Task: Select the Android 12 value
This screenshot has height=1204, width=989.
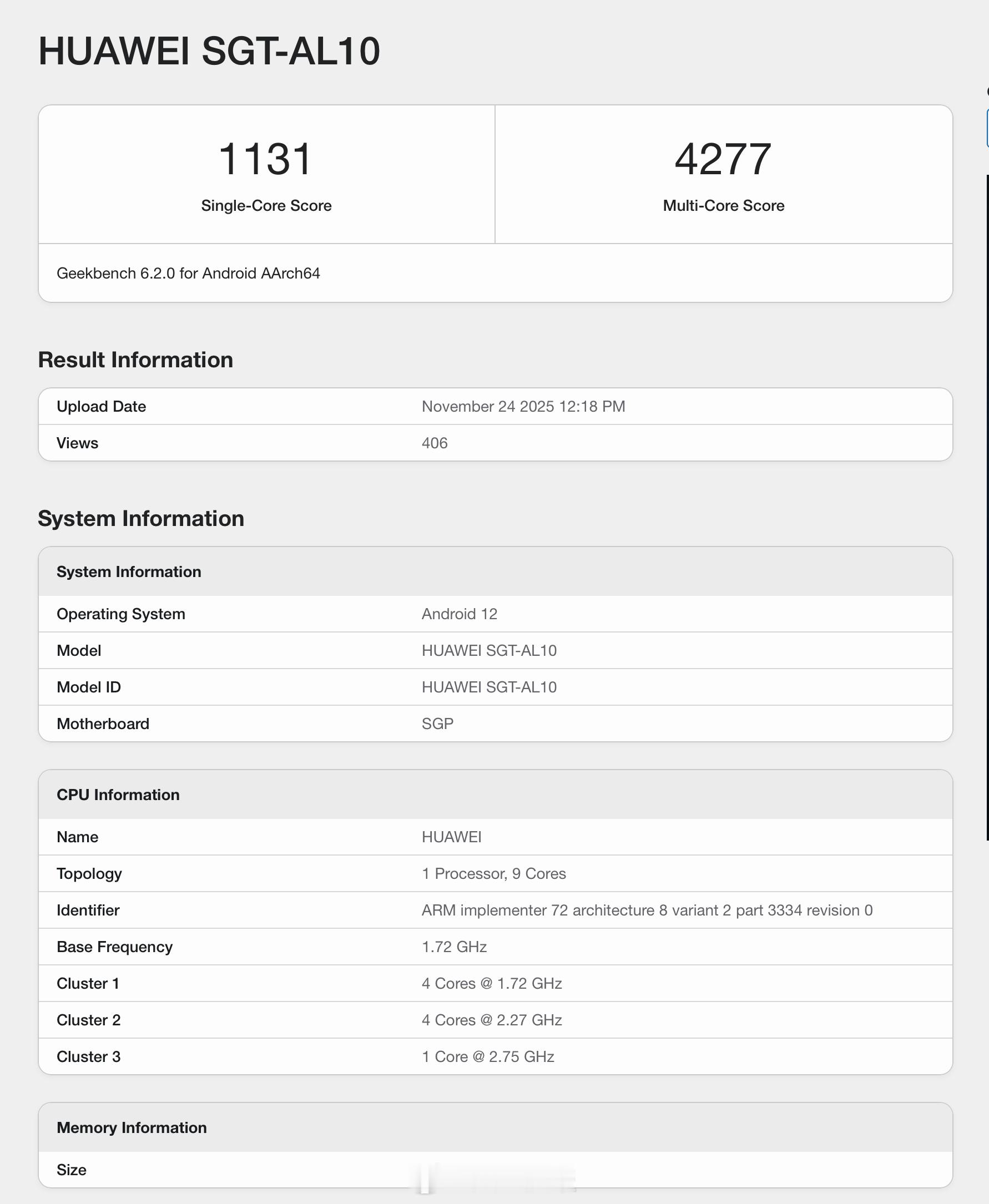Action: pos(460,614)
